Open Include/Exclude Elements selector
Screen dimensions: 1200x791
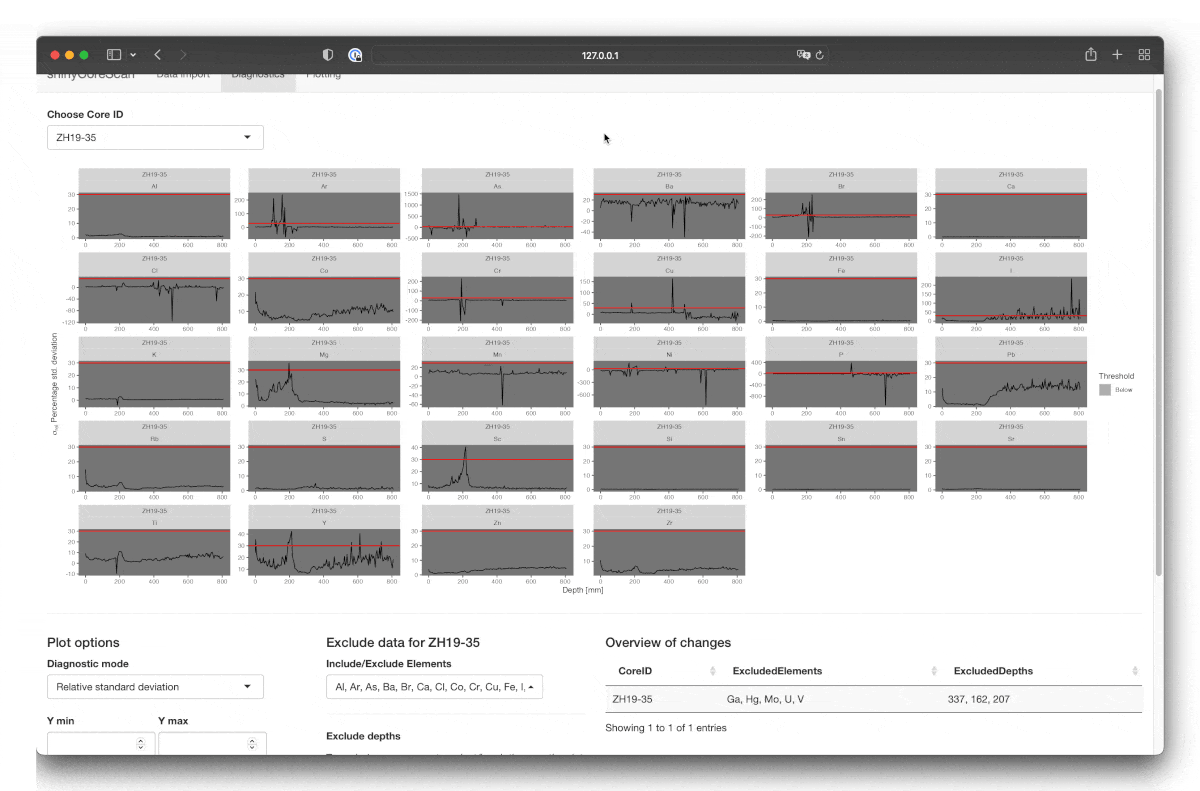click(434, 687)
